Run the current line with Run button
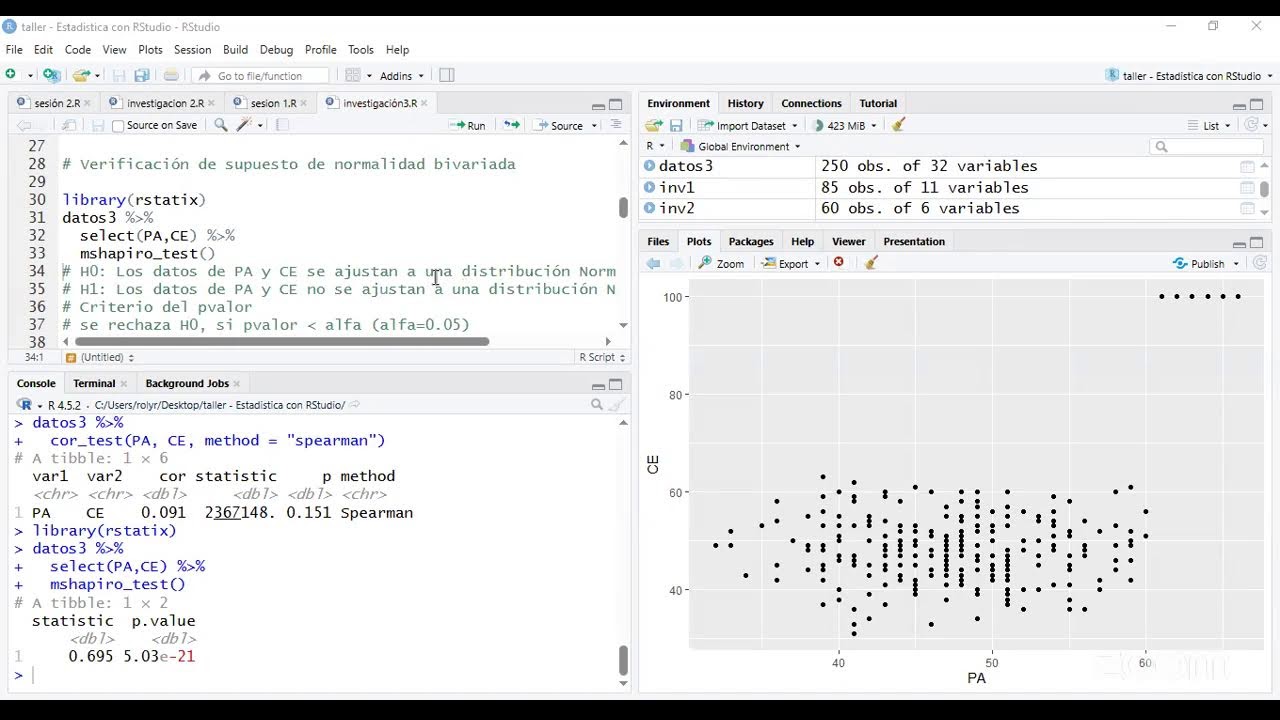 (x=468, y=125)
